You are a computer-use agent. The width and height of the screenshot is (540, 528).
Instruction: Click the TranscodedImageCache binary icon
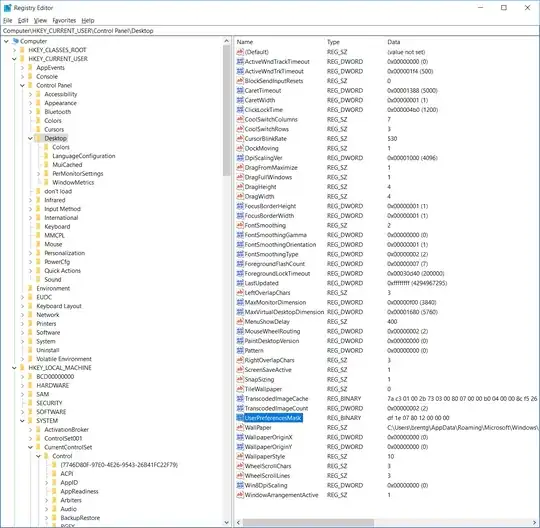[240, 398]
